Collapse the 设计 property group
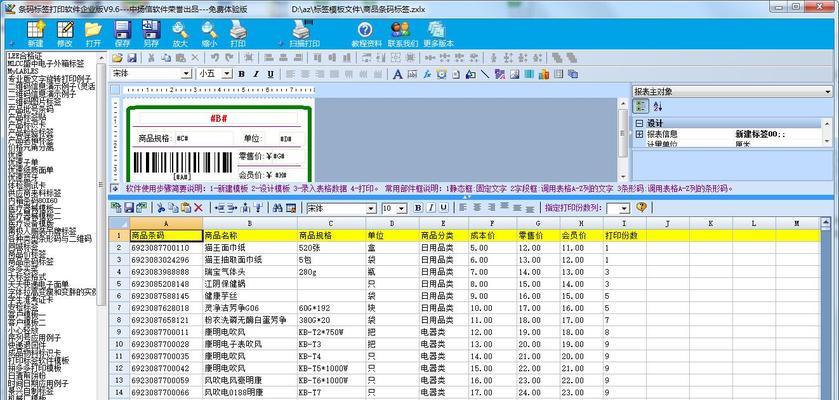Image resolution: width=839 pixels, height=400 pixels. [x=639, y=124]
